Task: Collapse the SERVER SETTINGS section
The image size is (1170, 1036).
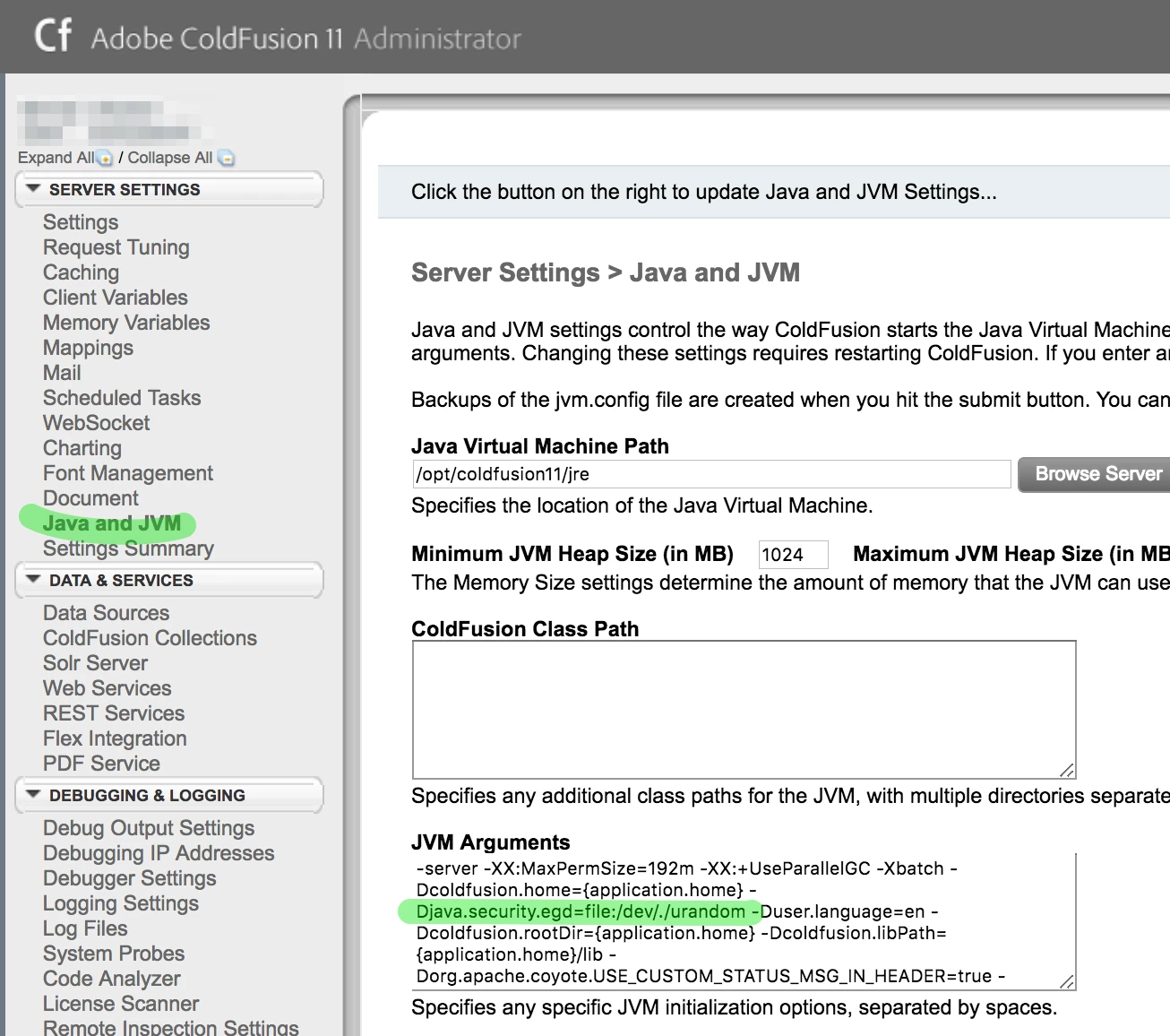Action: click(168, 190)
